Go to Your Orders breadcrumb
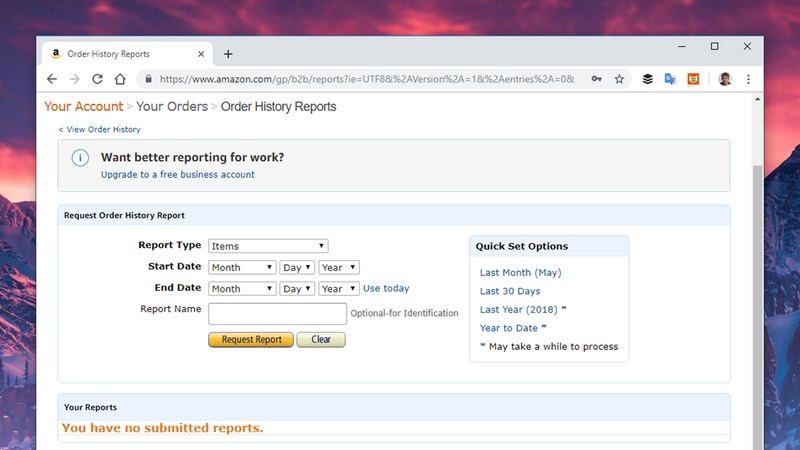The image size is (800, 450). [172, 107]
